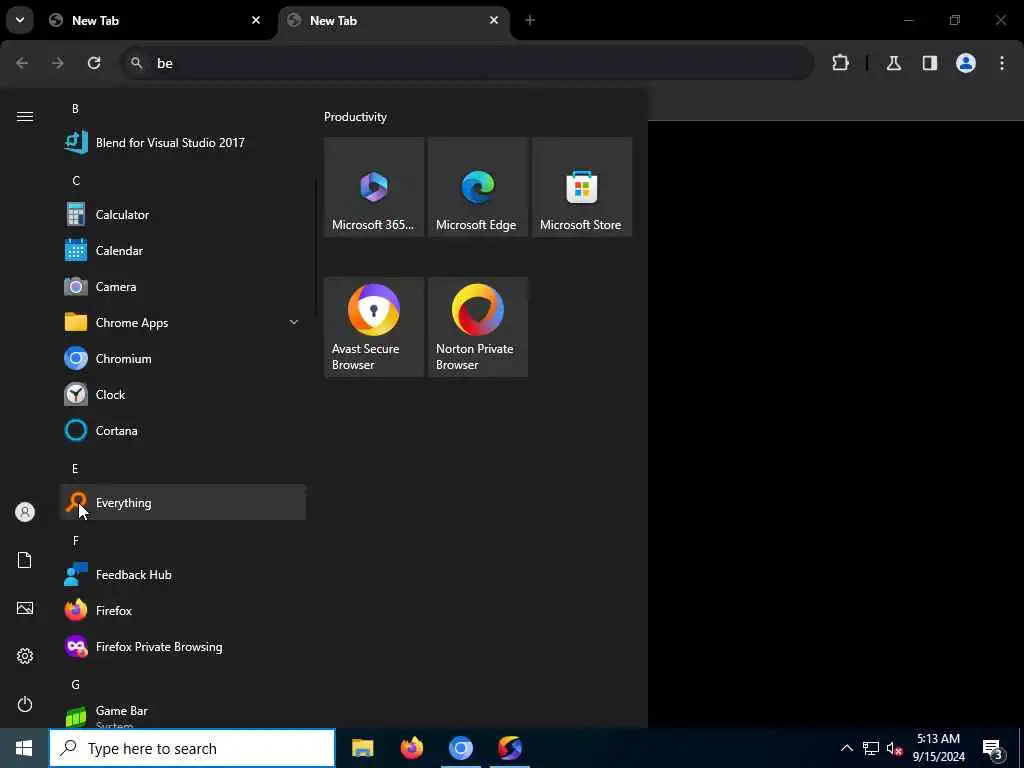
Task: Open File Explorer from the taskbar
Action: pos(362,748)
